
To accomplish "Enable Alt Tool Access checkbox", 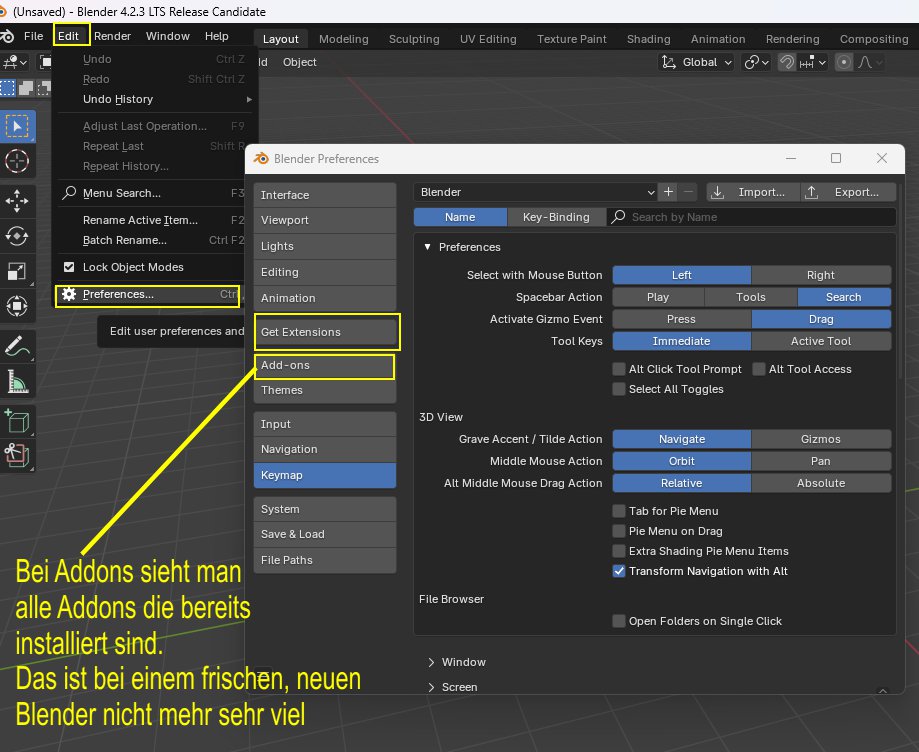I will (x=759, y=369).
